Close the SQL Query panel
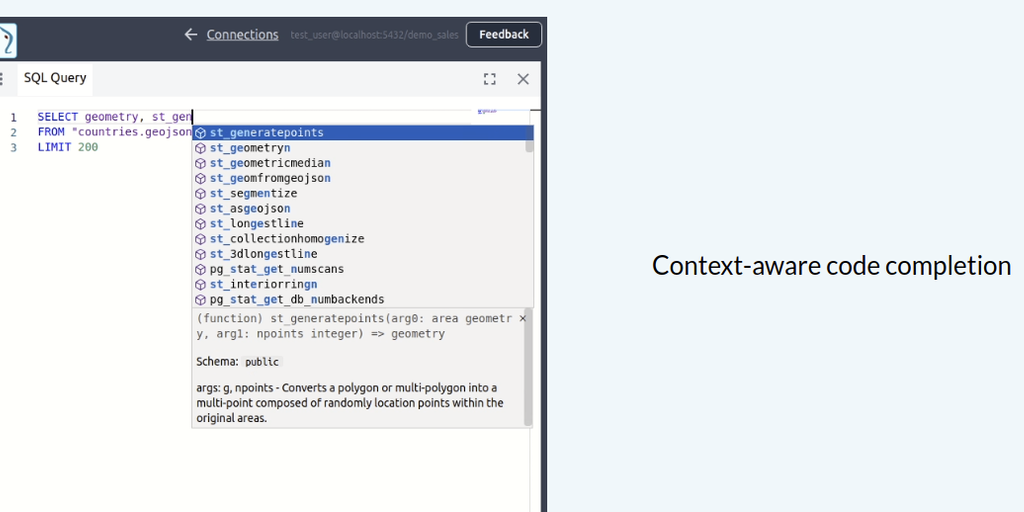Screen dimensions: 1024x512 pyautogui.click(x=523, y=79)
